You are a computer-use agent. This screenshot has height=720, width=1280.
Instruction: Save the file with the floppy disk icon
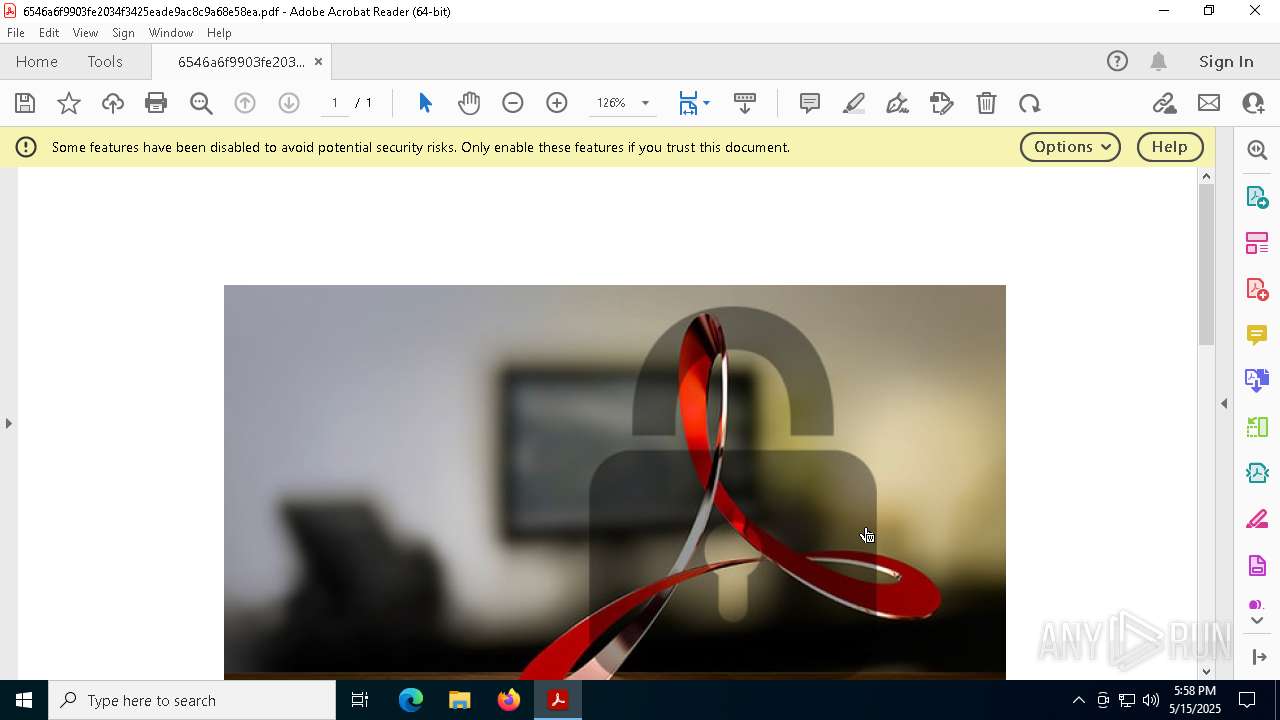click(25, 103)
